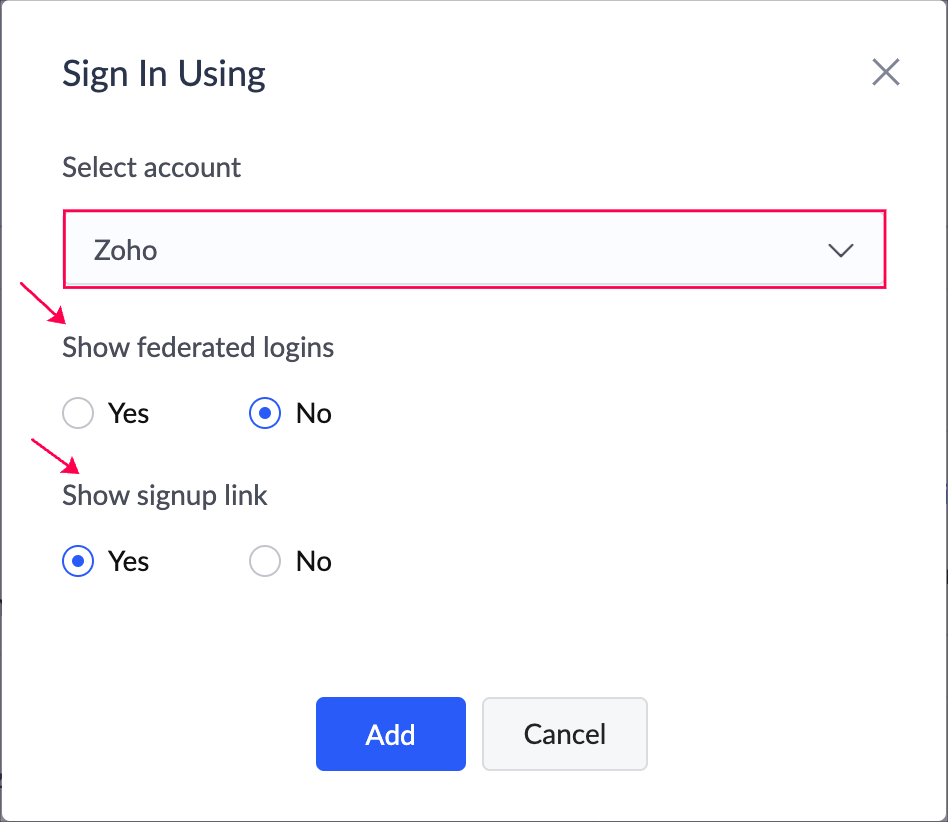948x822 pixels.
Task: Click the Yes label under federated logins
Action: coord(128,413)
